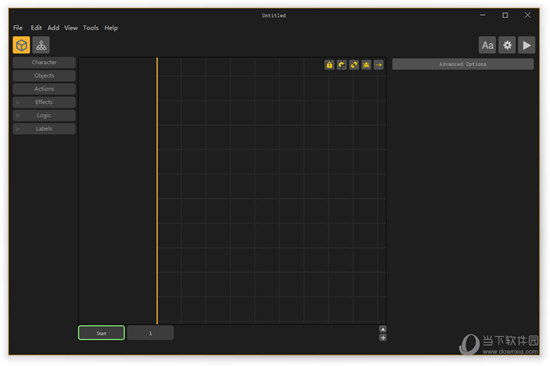Close the Untitled window

[528, 15]
